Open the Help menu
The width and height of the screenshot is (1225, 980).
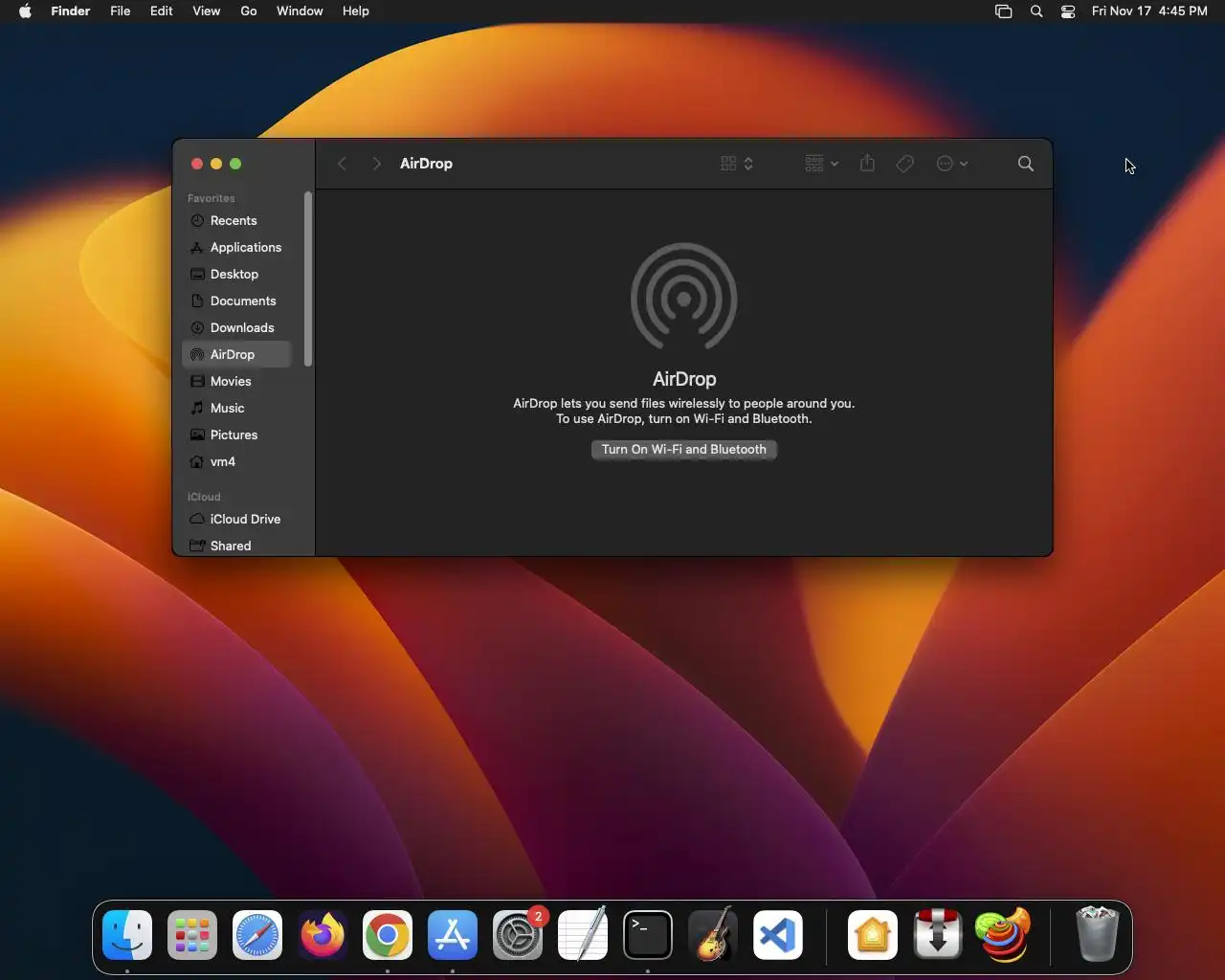[356, 11]
